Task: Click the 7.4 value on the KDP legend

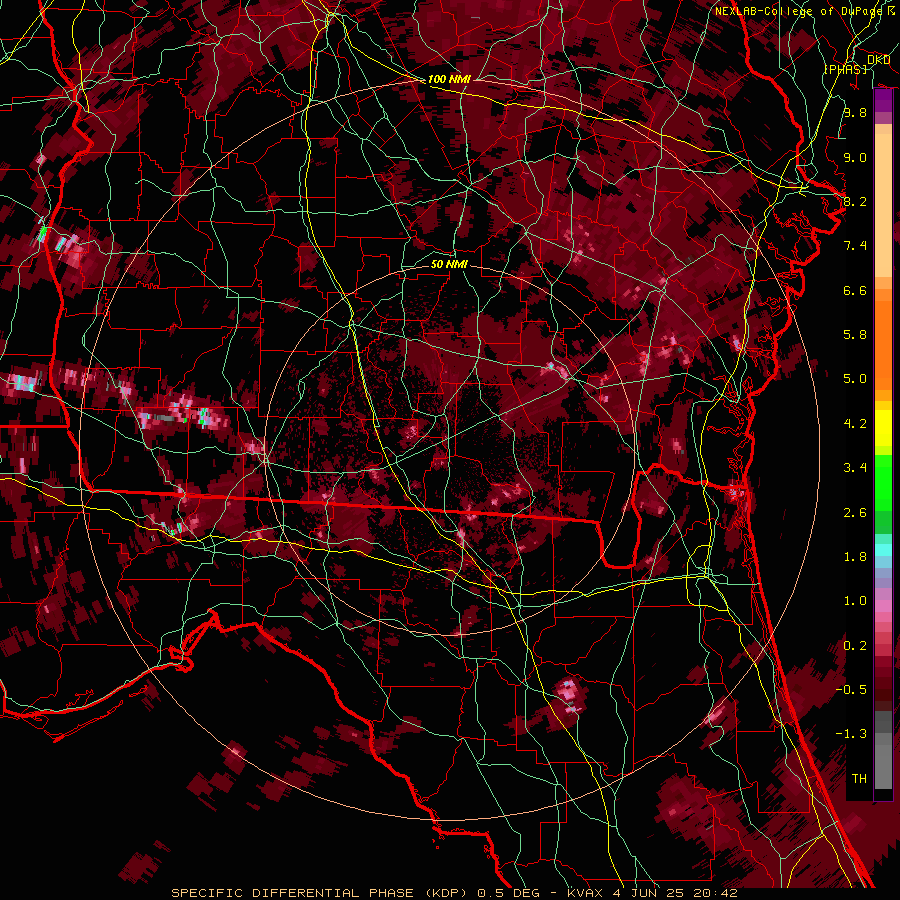Action: tap(855, 246)
